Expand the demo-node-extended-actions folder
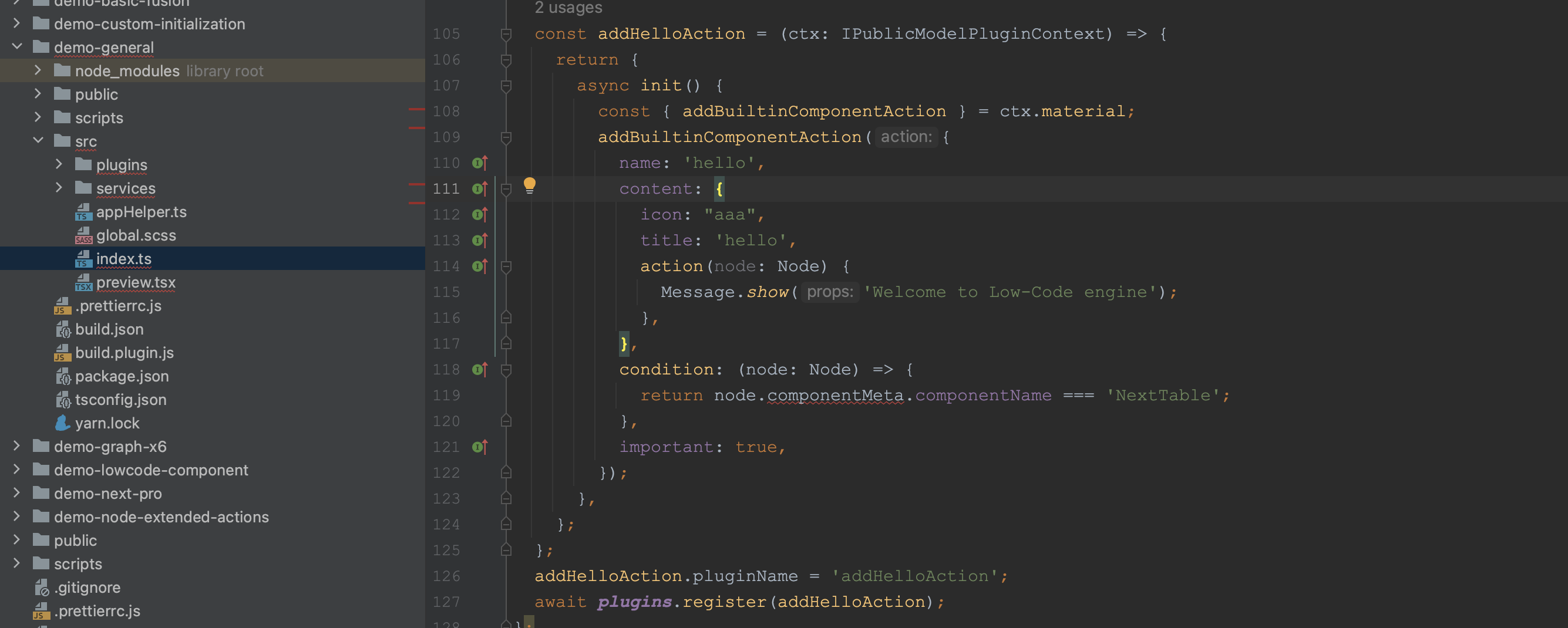 point(16,516)
